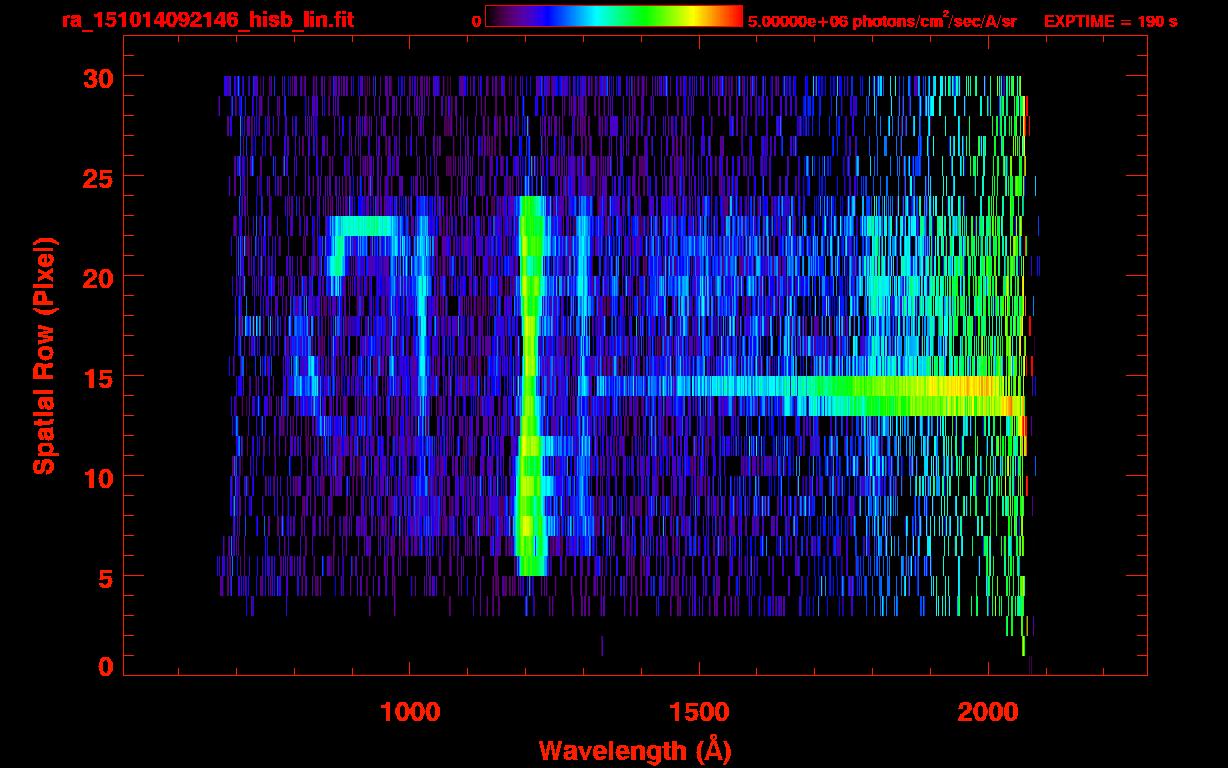
Task: Click the x-axis tick label 1500
Action: click(698, 711)
